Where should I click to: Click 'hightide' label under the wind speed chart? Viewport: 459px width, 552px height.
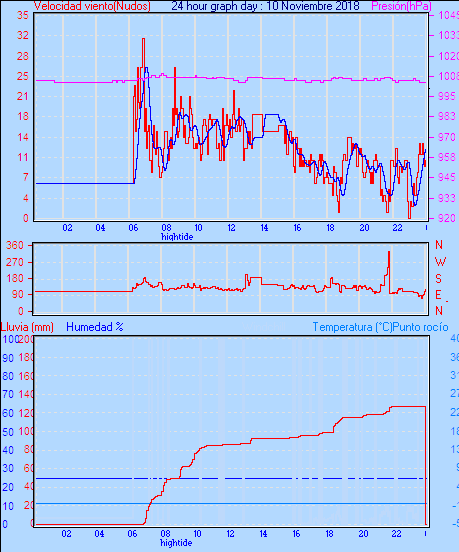177,237
